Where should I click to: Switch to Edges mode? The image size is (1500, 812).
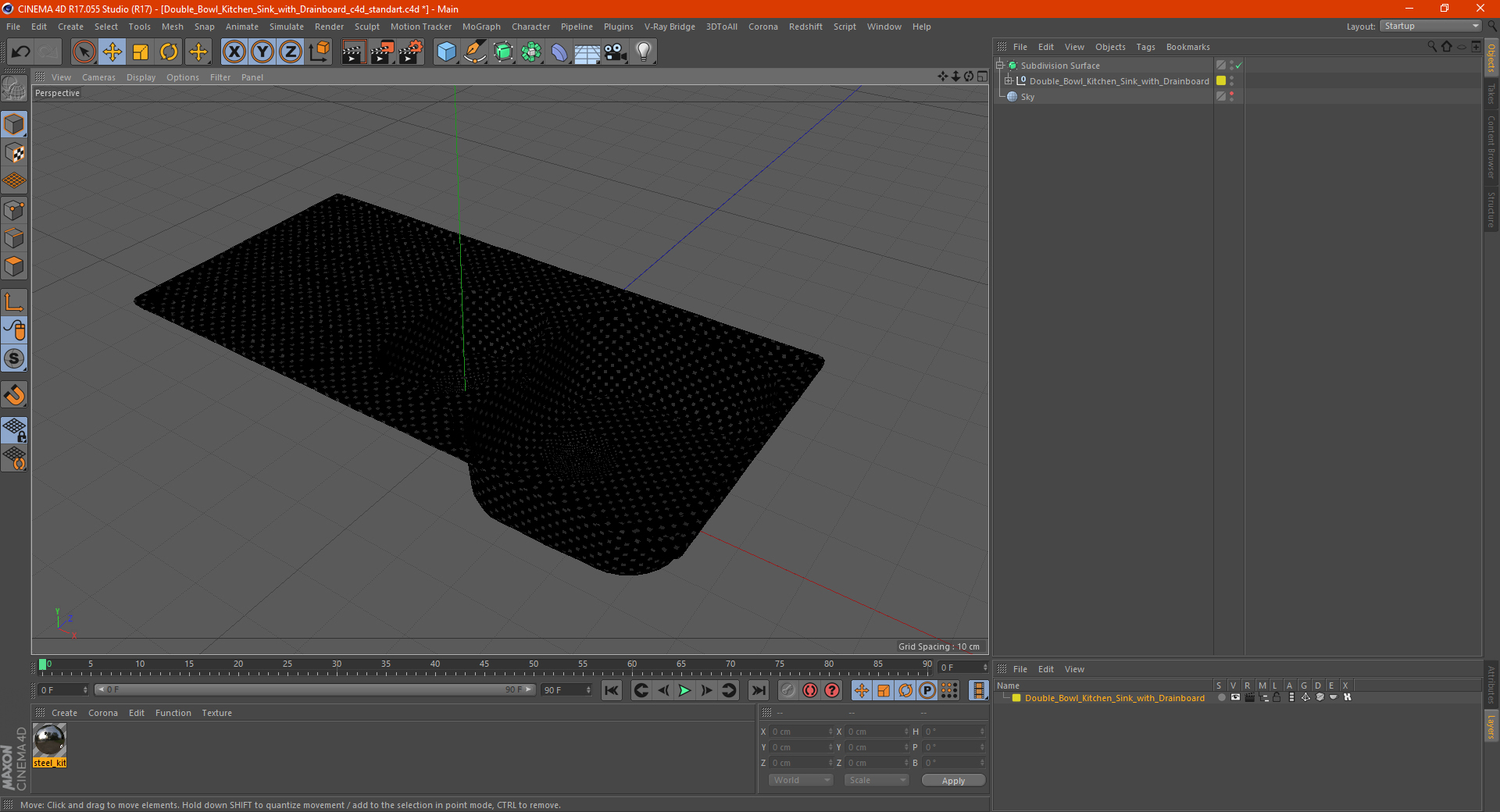tap(14, 238)
